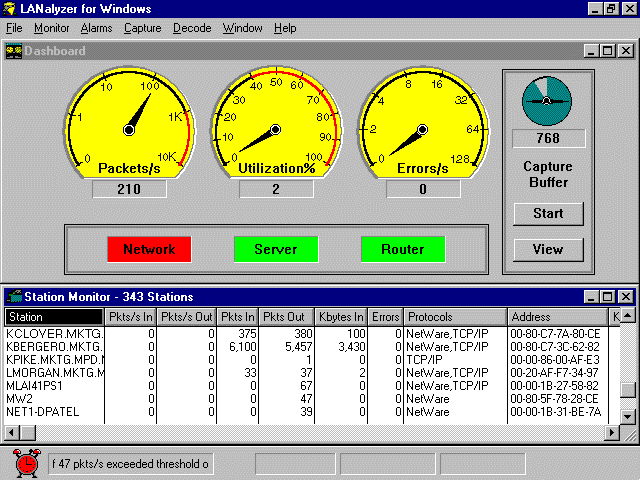Open the Help menu
Image resolution: width=640 pixels, height=480 pixels.
pyautogui.click(x=285, y=28)
